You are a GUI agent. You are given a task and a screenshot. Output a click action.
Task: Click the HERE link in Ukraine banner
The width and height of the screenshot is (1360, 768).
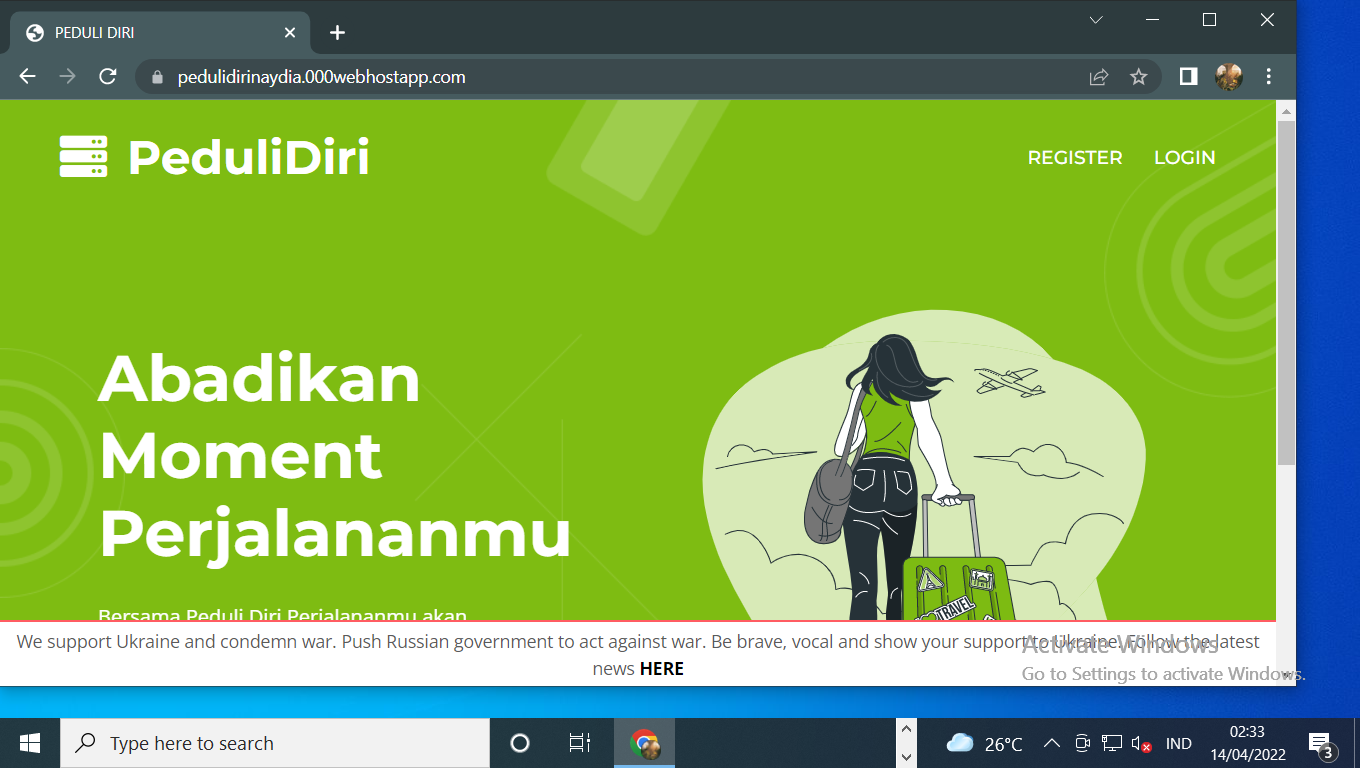click(x=661, y=669)
